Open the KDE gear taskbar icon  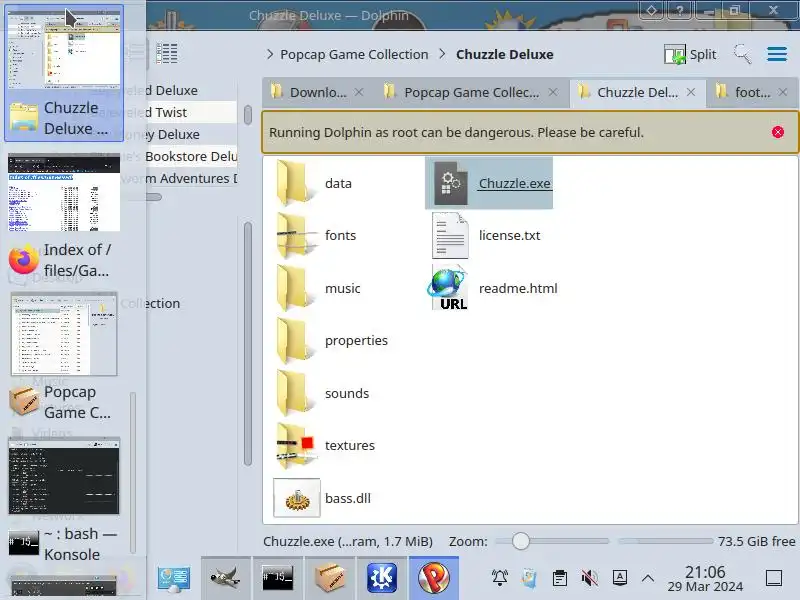(382, 578)
